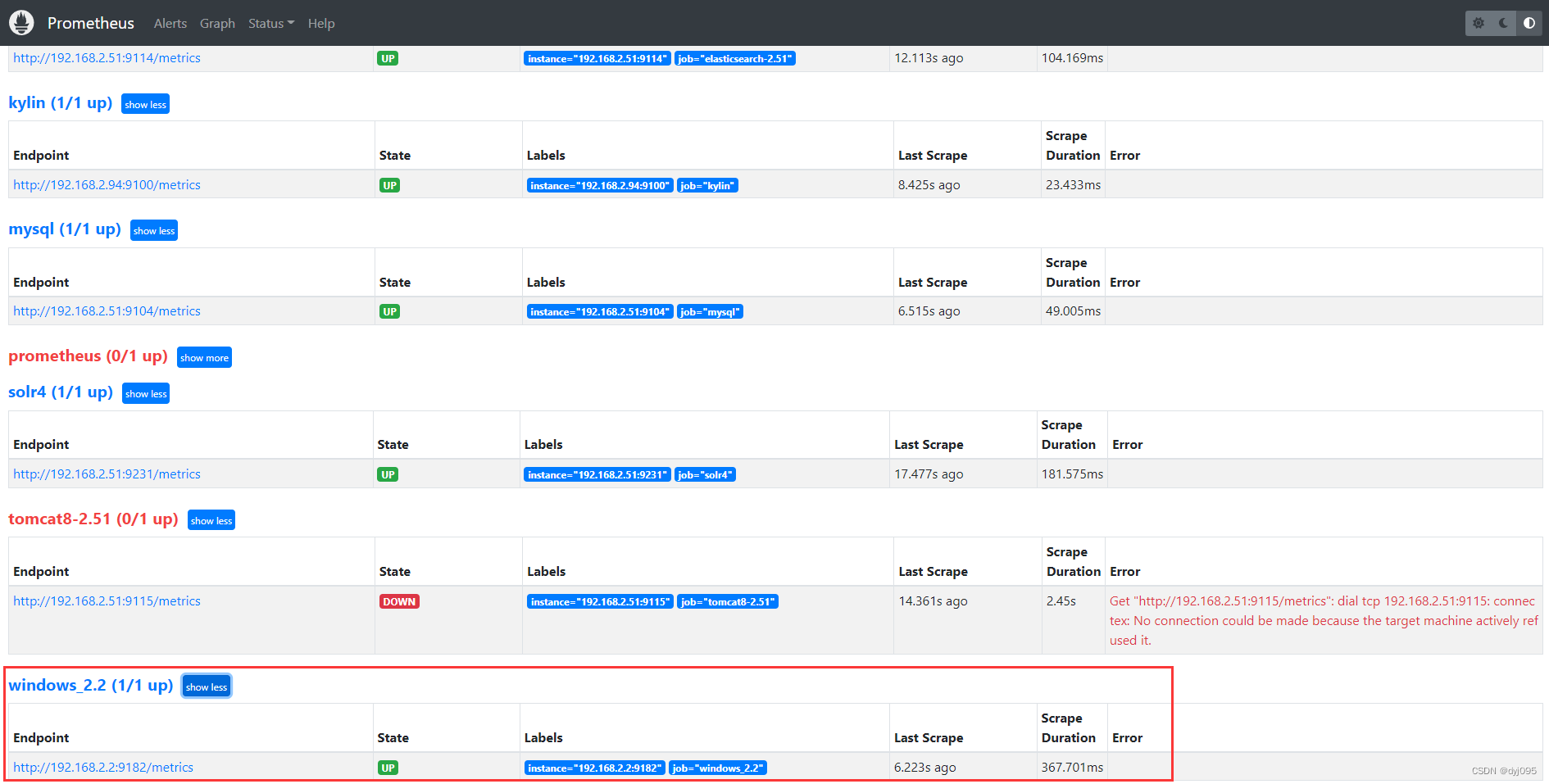Click the instance="192.168.2.51:9115" label badge

tap(601, 601)
